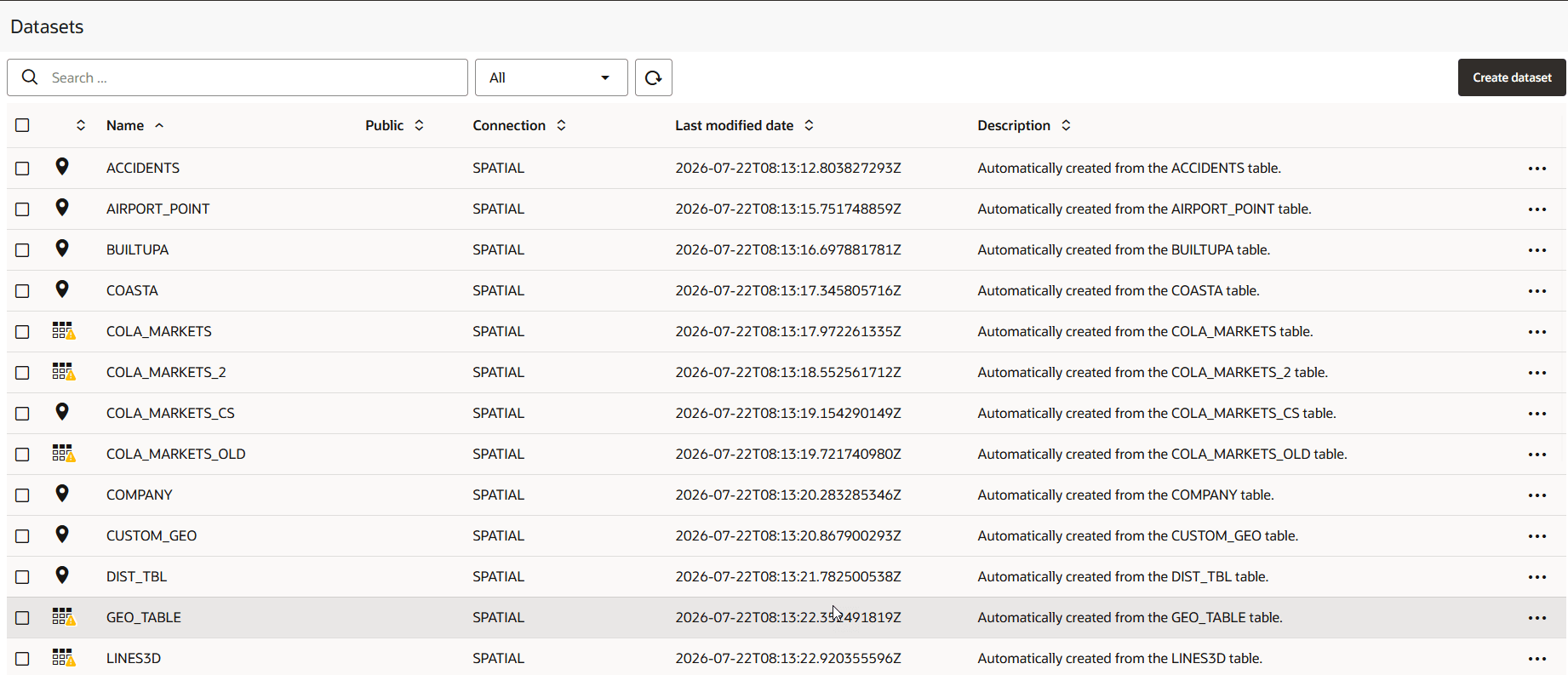Click the Datasets page heading
The image size is (1568, 675).
coord(47,26)
